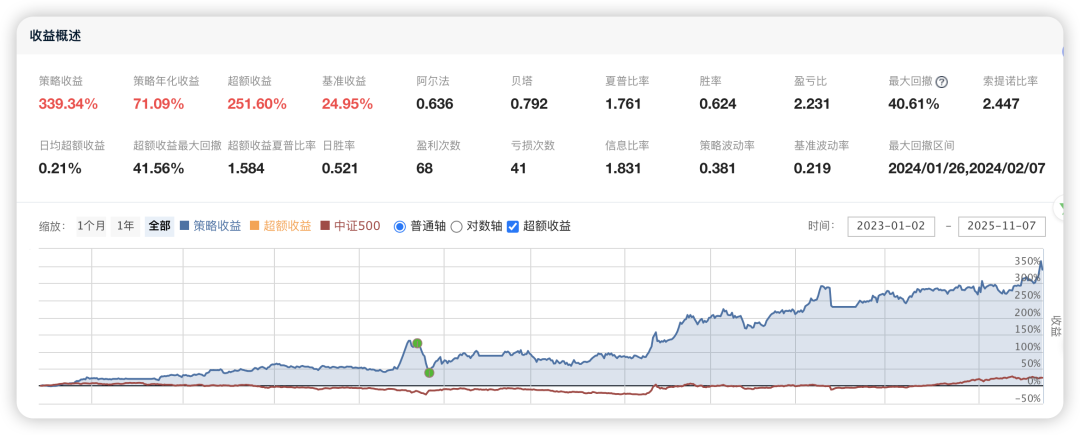Click the orange 超额收益 legend square
Screen dimensions: 1080x435
[254, 226]
